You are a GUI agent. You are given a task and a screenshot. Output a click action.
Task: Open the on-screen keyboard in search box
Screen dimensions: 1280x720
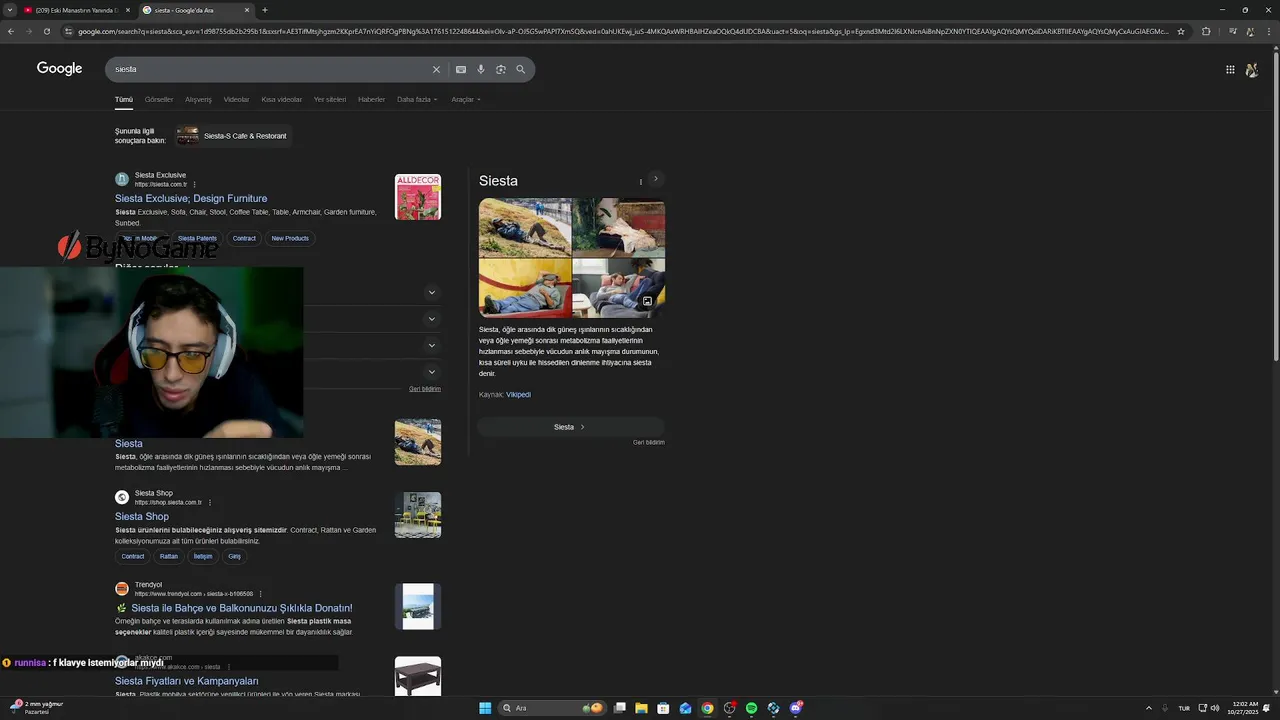point(461,69)
